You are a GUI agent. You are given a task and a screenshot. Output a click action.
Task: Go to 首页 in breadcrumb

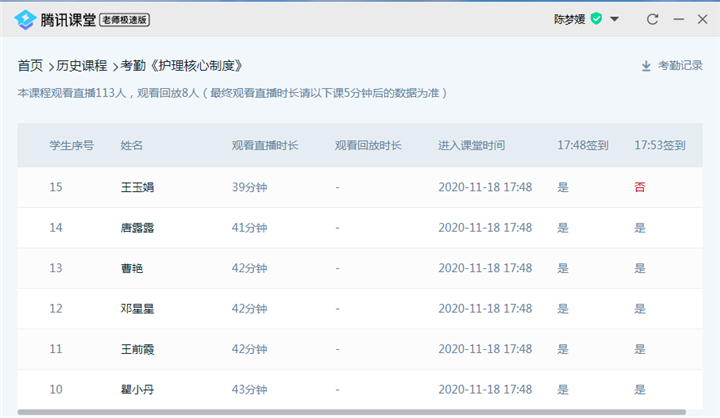pos(30,66)
